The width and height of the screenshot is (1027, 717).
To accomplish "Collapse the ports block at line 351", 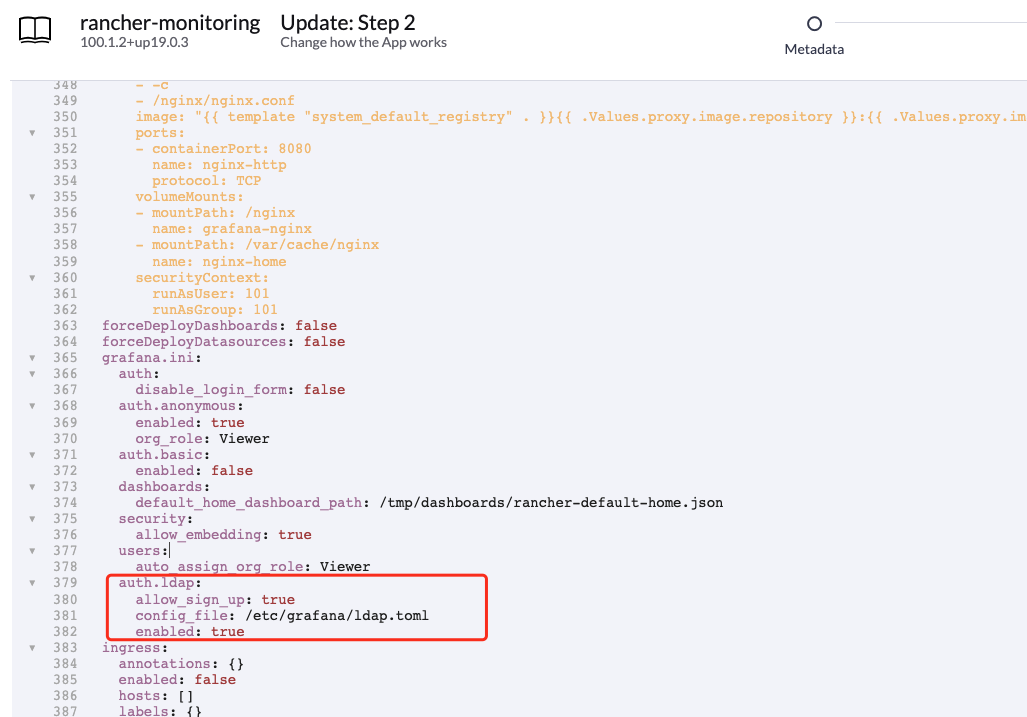I will pyautogui.click(x=32, y=133).
